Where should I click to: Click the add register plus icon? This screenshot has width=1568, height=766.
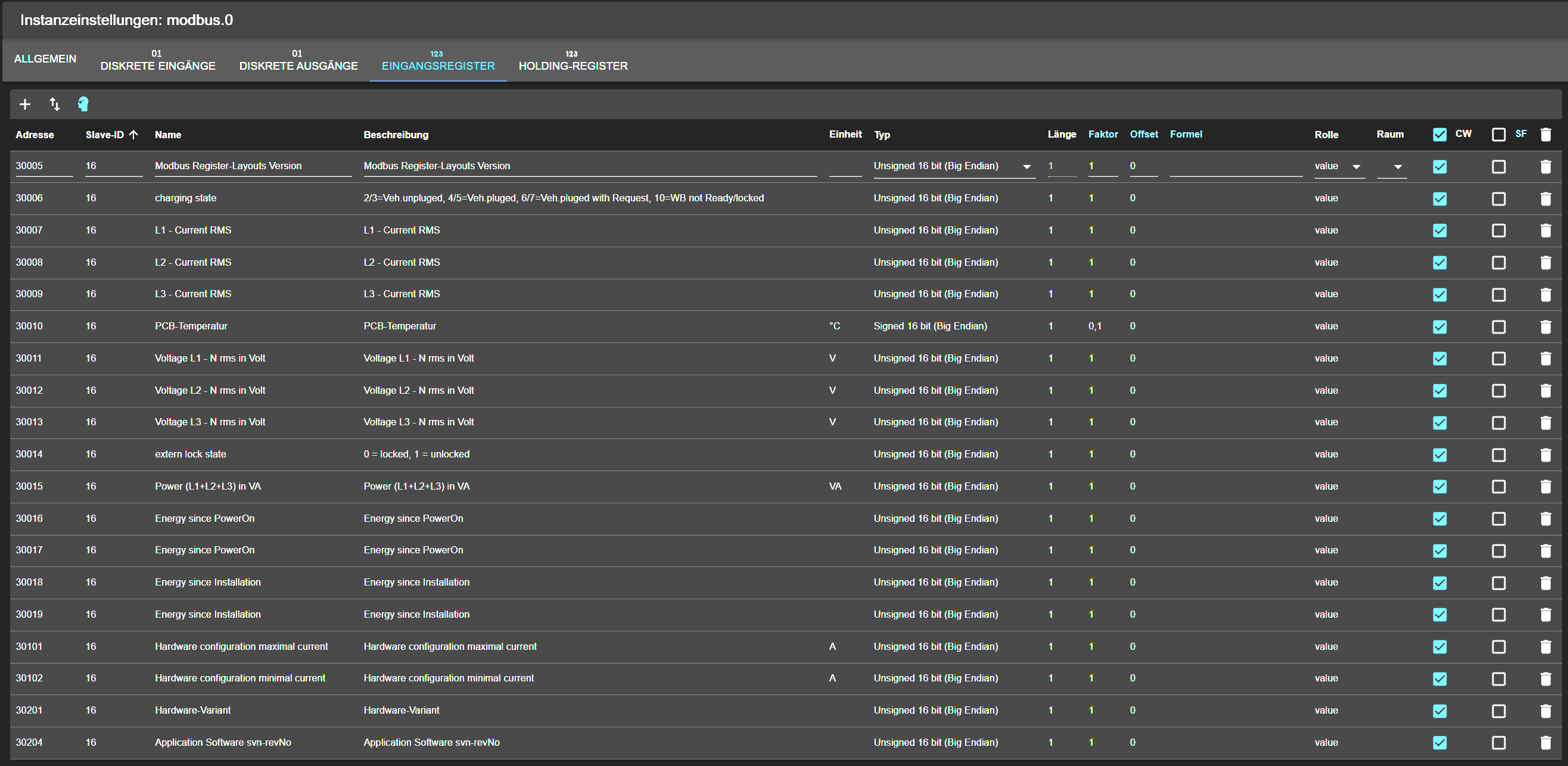pos(25,104)
